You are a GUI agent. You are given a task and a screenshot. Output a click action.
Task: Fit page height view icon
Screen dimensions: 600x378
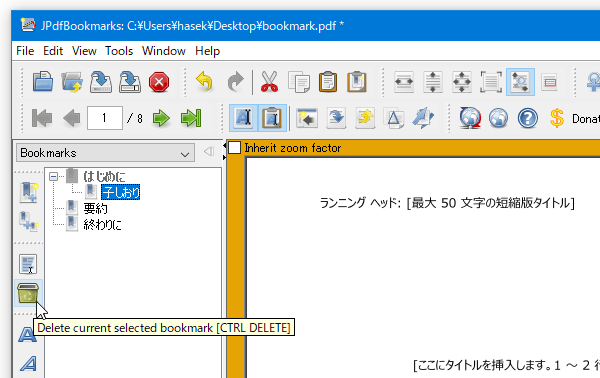point(433,81)
